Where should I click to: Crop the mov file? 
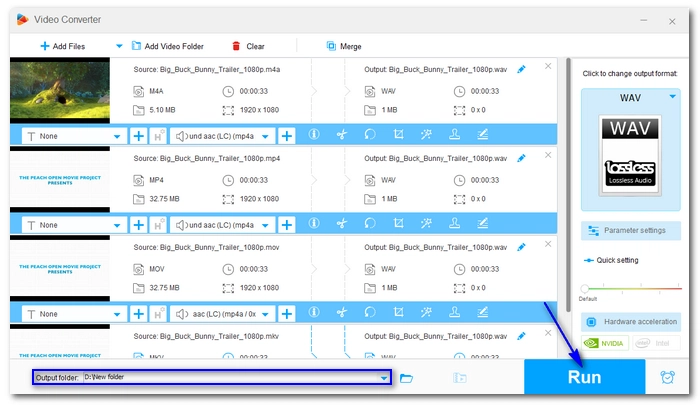(398, 312)
